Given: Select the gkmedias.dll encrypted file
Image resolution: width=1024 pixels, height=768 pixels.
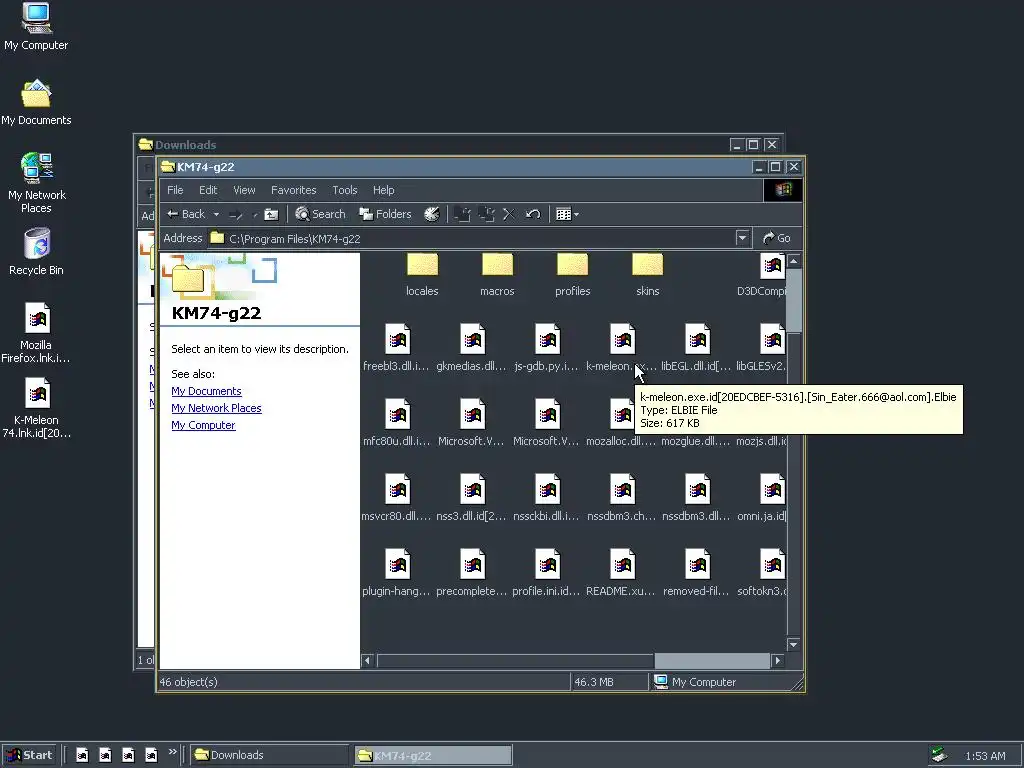Looking at the screenshot, I should (x=472, y=347).
